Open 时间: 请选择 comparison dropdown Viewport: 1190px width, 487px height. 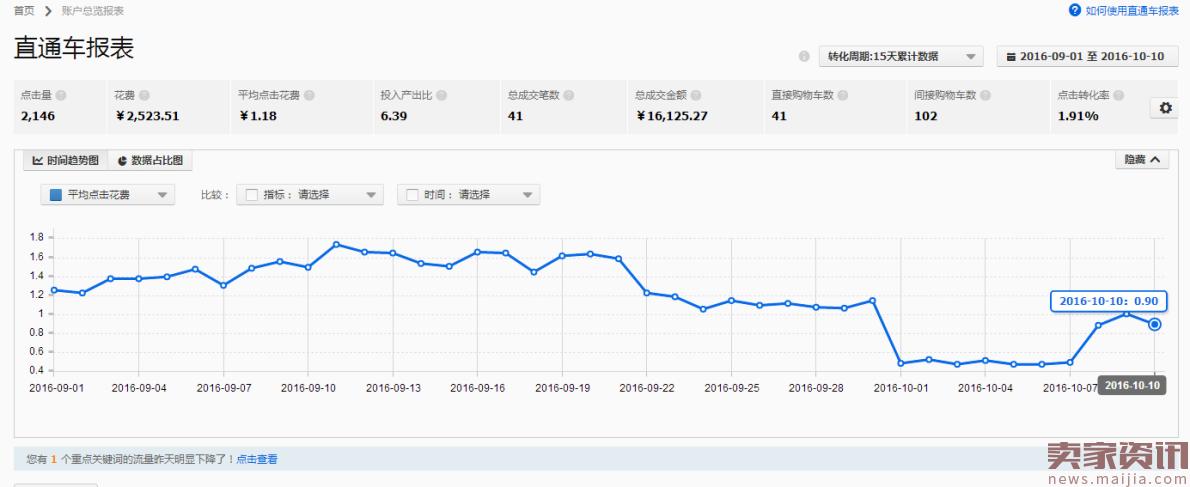click(468, 195)
